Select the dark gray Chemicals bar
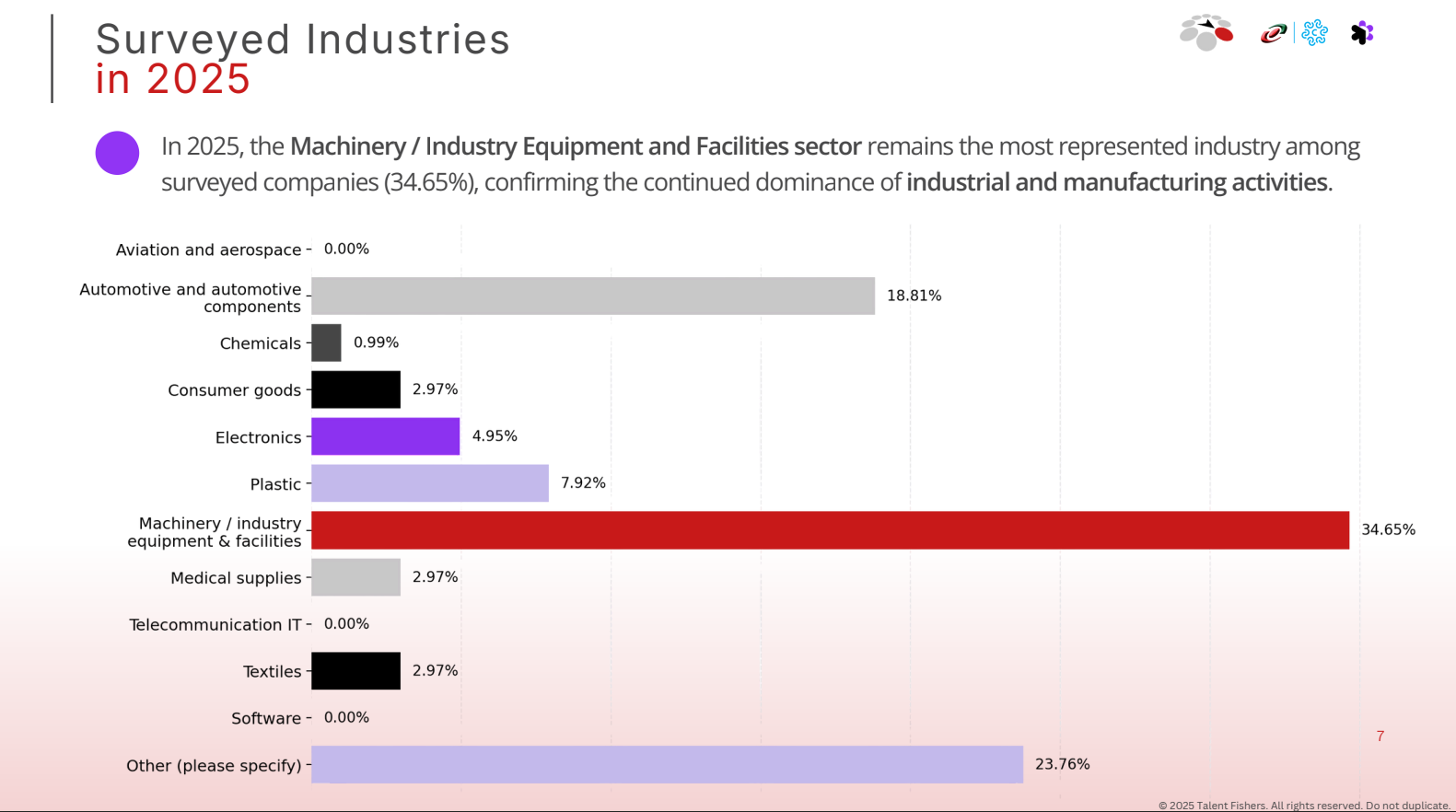 tap(326, 342)
